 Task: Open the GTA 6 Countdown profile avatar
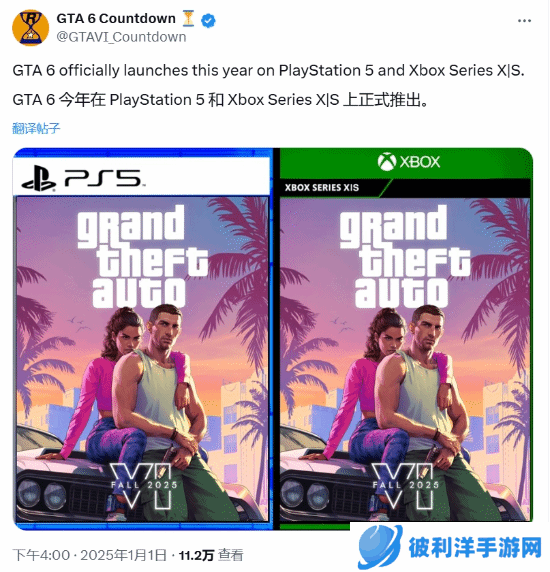(31, 28)
